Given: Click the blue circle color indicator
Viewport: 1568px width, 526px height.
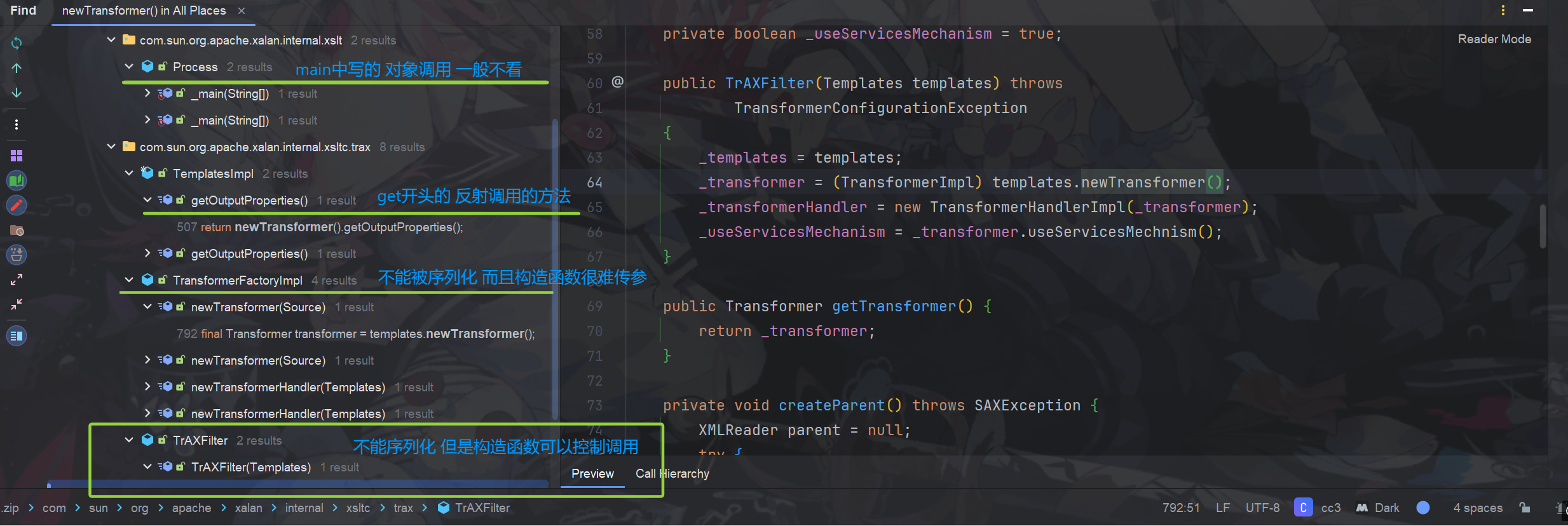Looking at the screenshot, I should [x=1423, y=508].
